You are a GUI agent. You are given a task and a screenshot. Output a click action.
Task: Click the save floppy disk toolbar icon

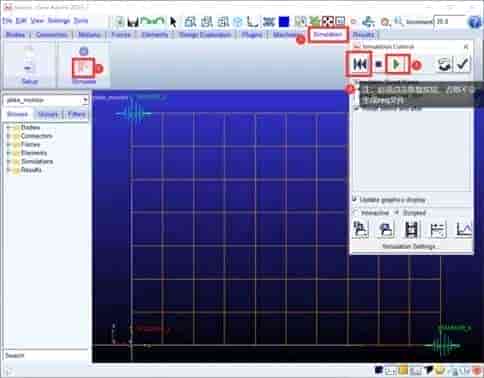133,22
